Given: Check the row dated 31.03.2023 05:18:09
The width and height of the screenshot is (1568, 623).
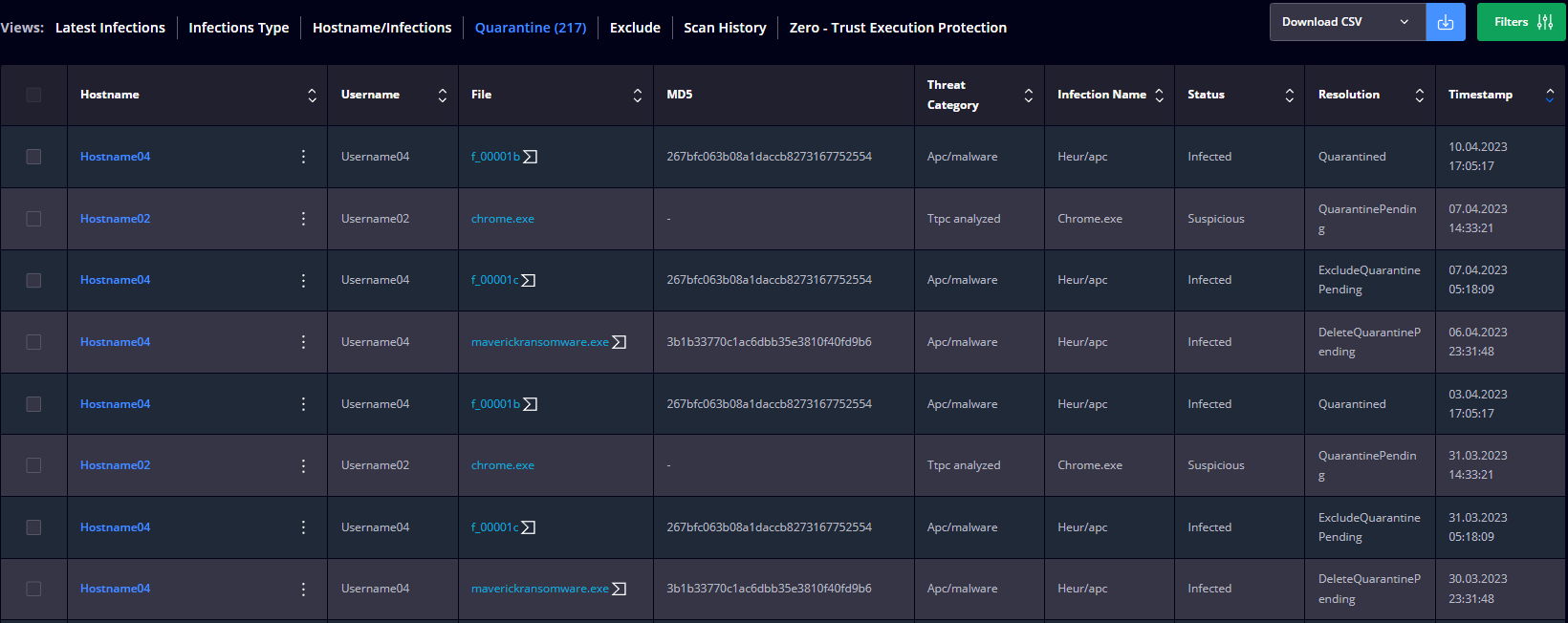Looking at the screenshot, I should (x=33, y=527).
